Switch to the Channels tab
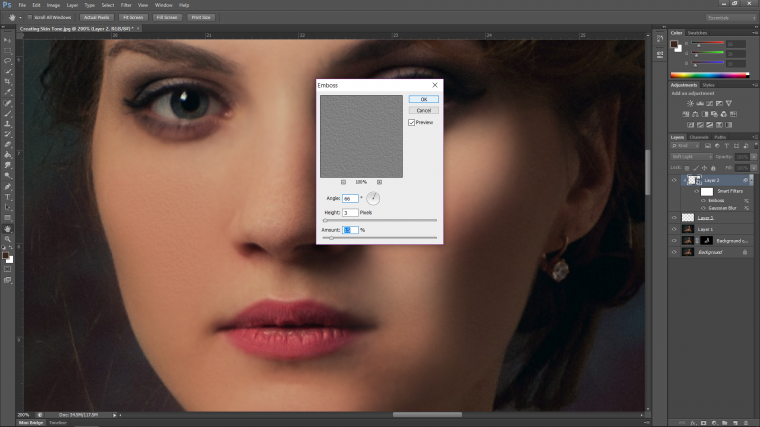 (x=698, y=137)
